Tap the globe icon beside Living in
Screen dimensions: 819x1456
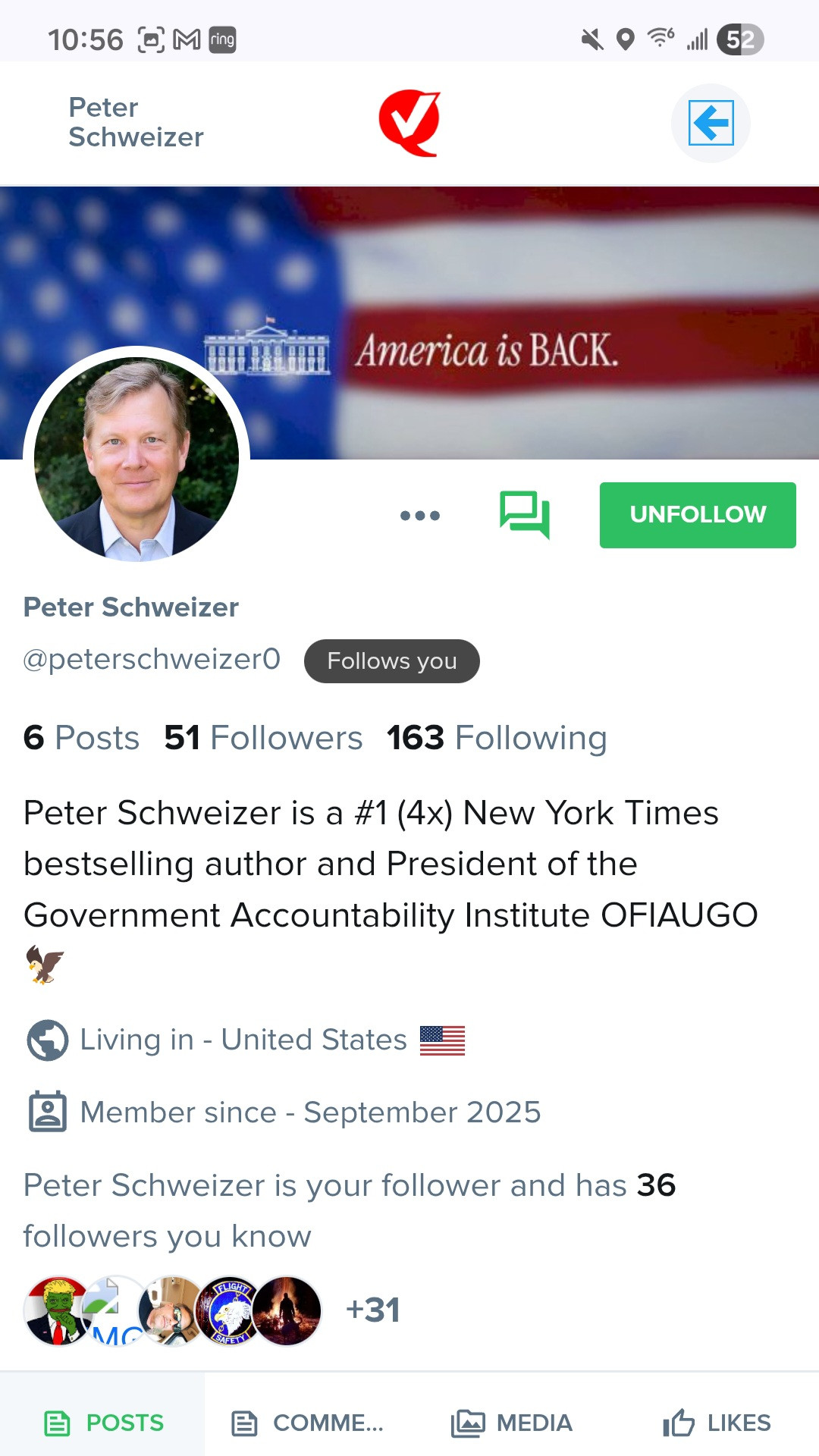[47, 1040]
